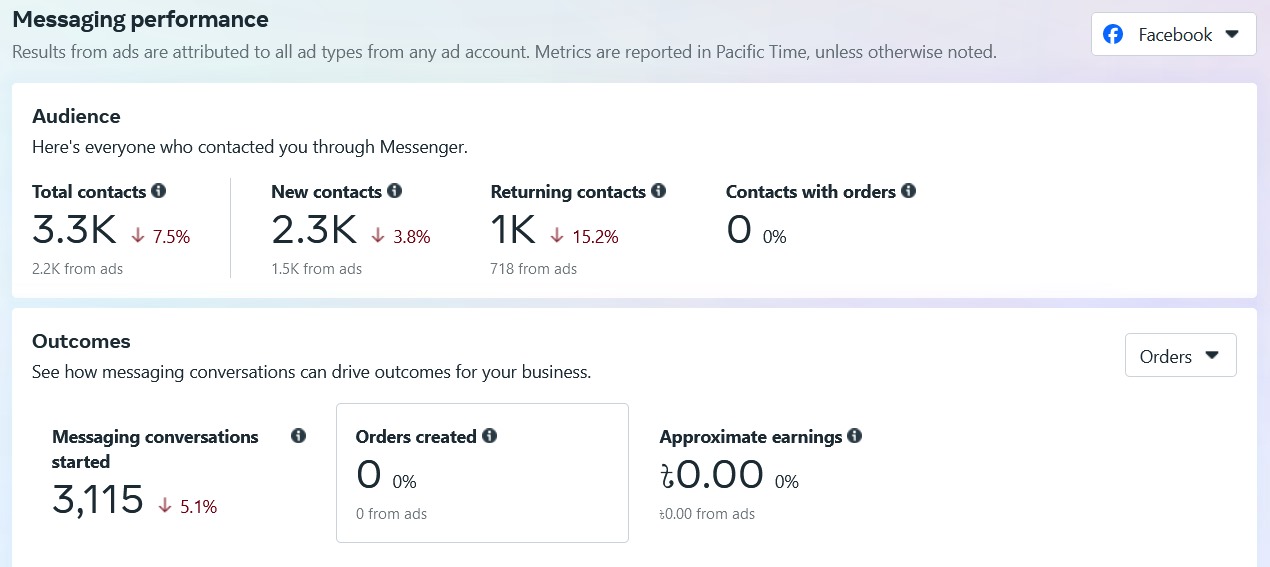Expand the Orders outcomes dropdown
This screenshot has width=1270, height=567.
coord(1180,356)
